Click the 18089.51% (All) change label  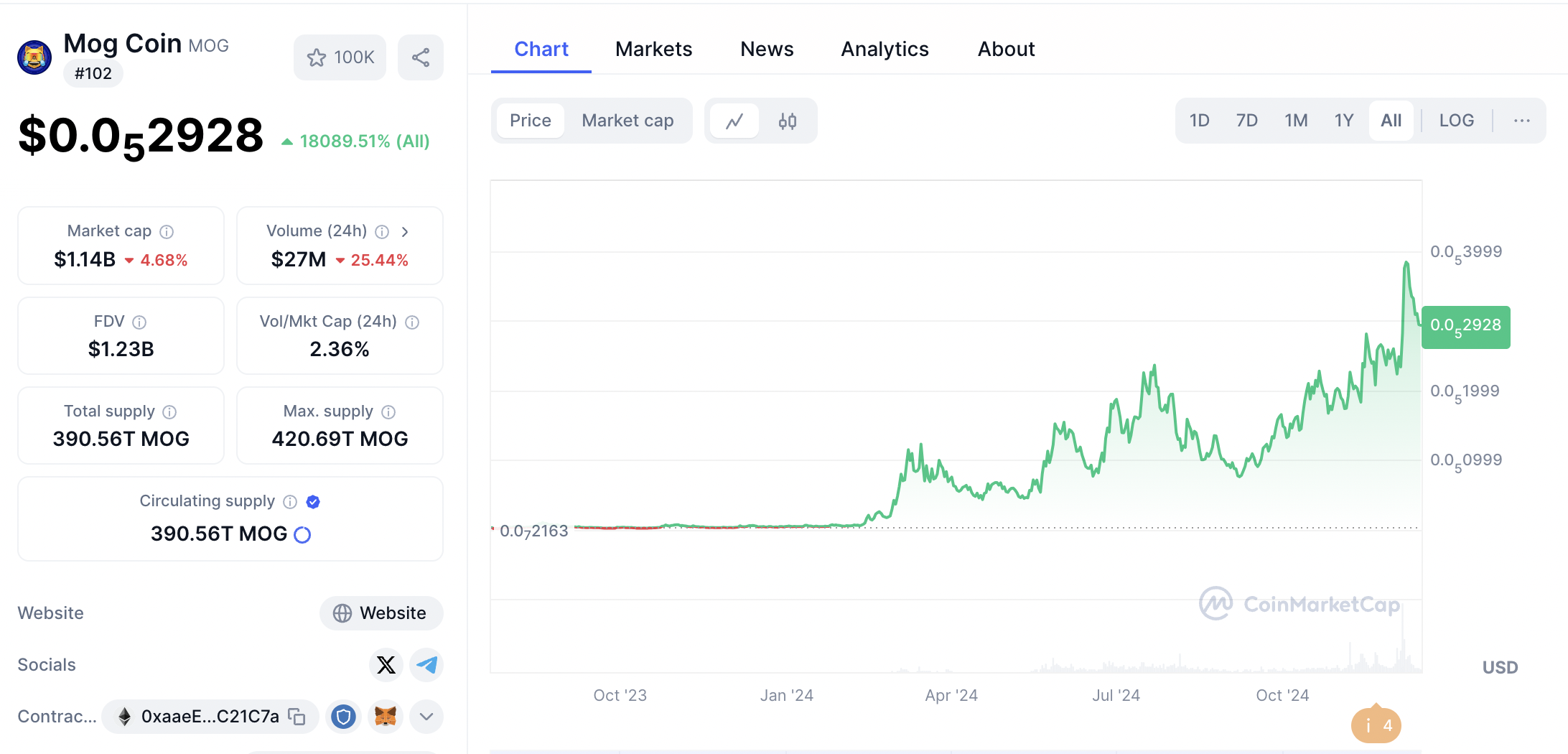pos(365,141)
